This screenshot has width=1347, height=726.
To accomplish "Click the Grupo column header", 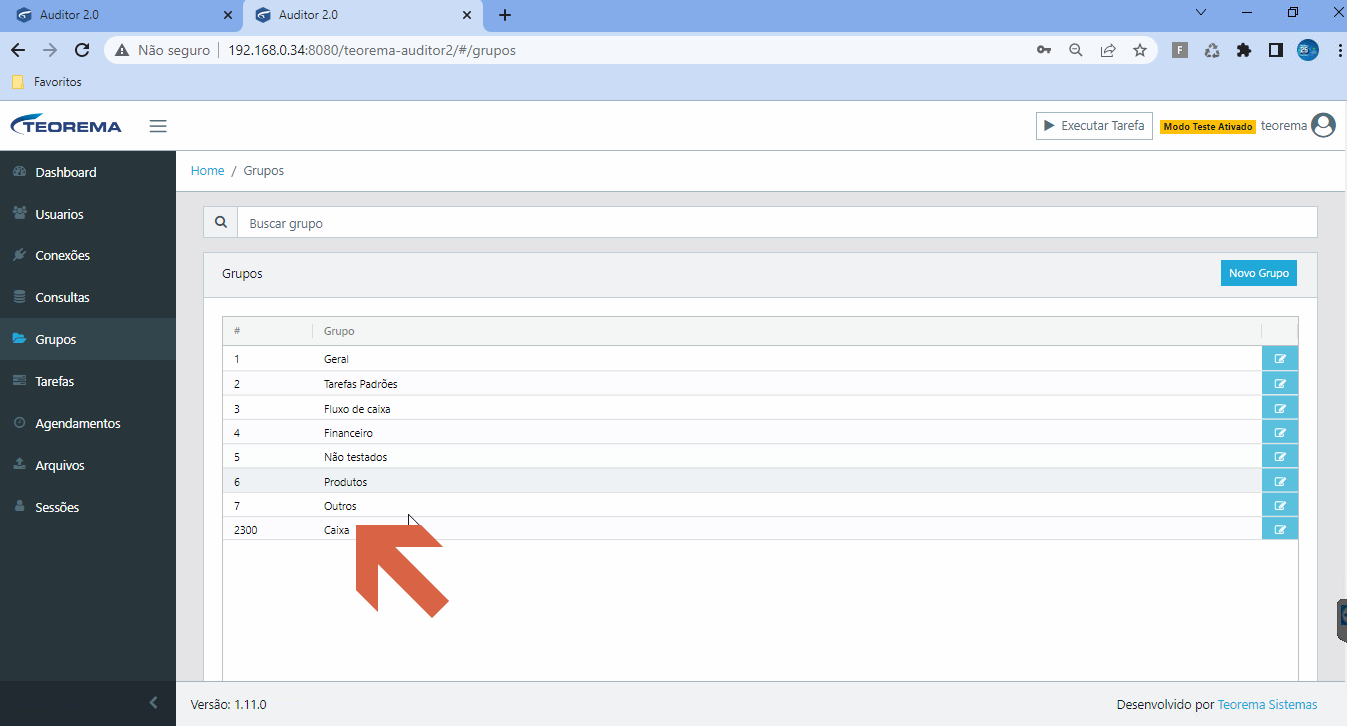I will (339, 331).
